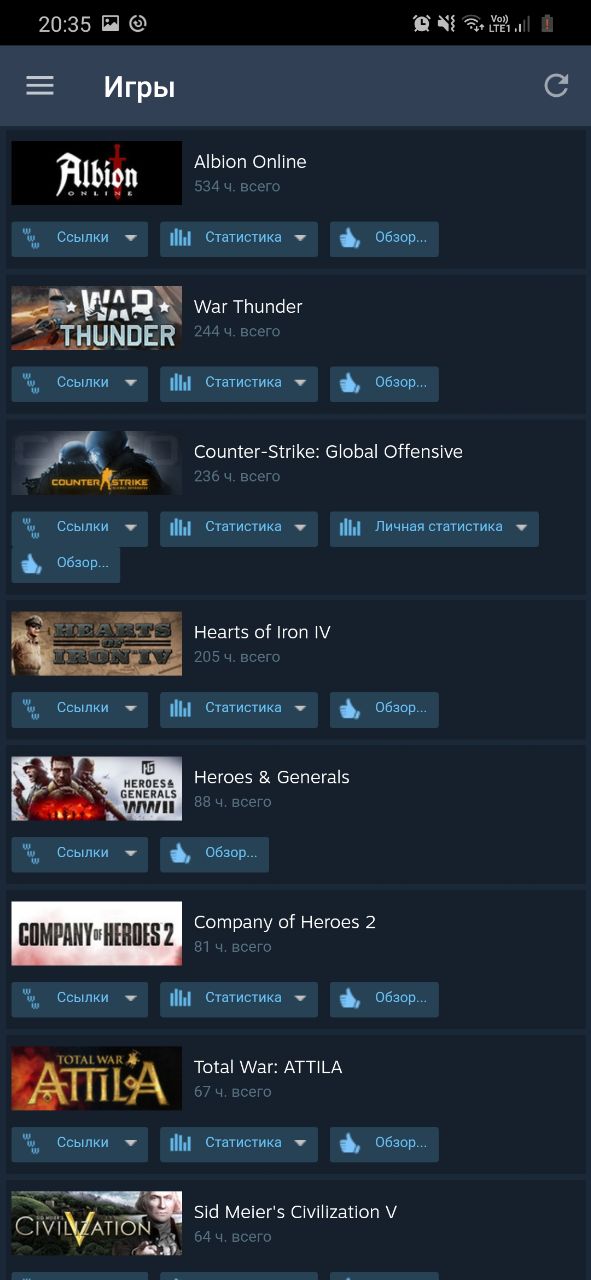
Task: Open the Sid Meier's Civilization V title
Action: click(295, 1212)
